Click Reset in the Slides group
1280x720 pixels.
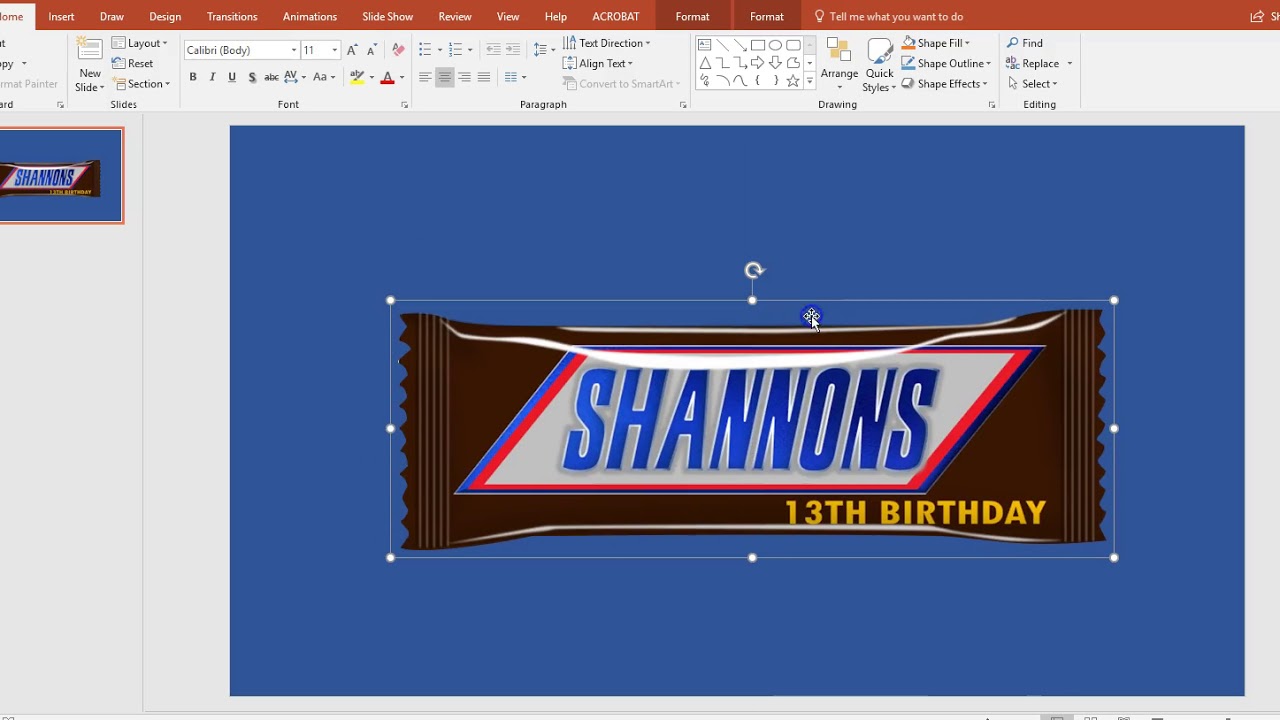[x=132, y=63]
